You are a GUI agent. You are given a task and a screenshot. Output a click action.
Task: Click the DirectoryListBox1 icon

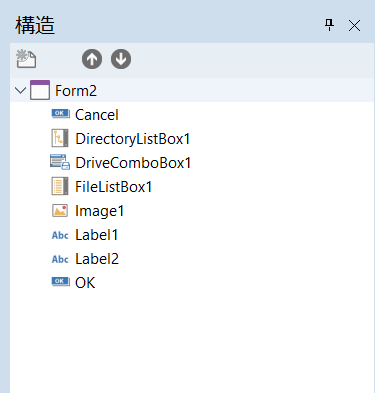coord(60,138)
